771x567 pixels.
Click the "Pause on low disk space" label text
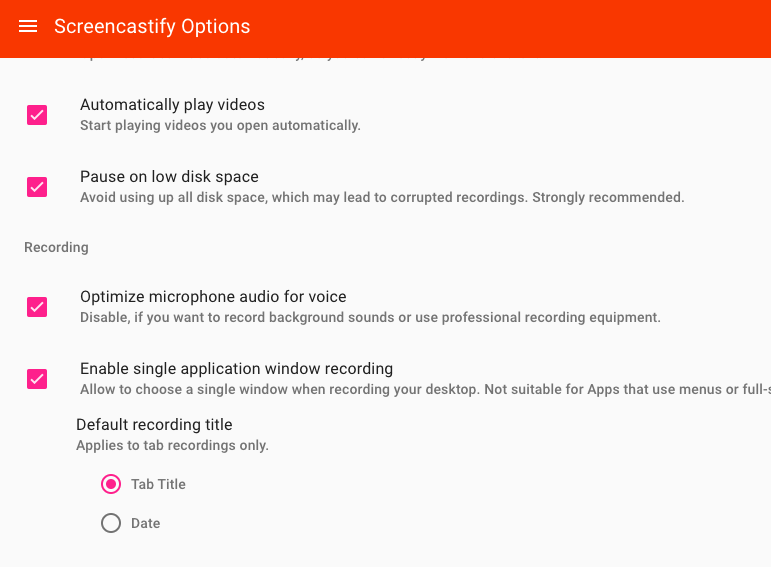(x=169, y=177)
